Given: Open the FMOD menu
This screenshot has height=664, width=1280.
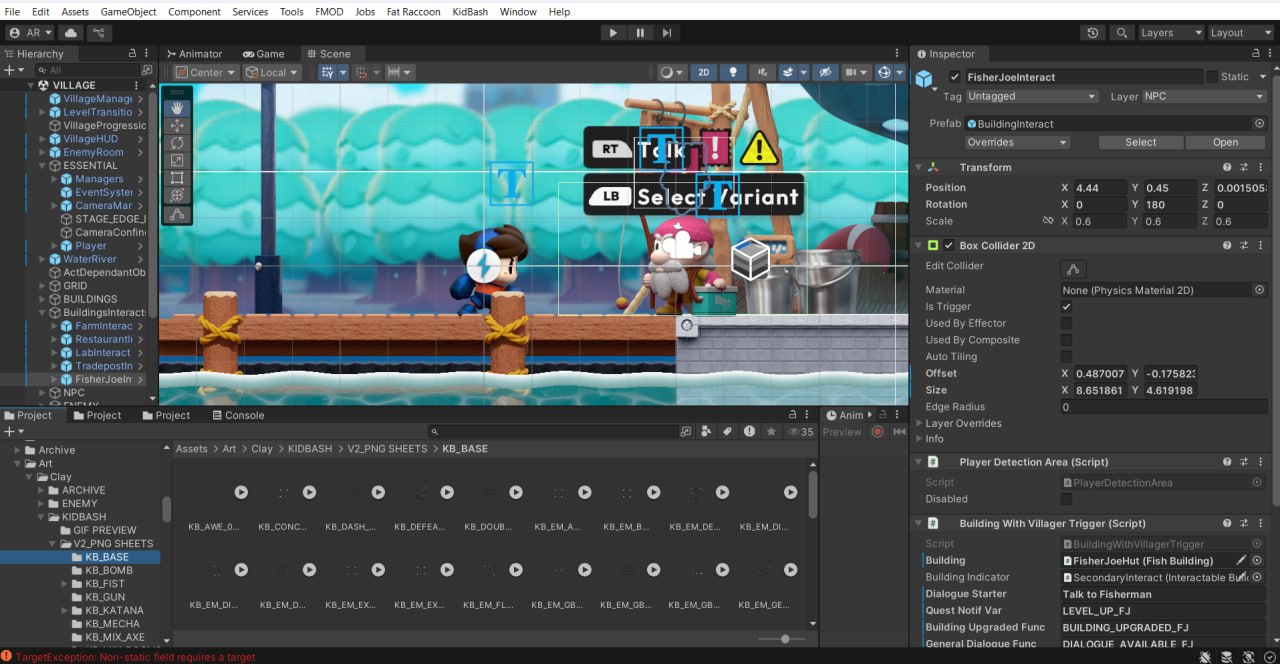Looking at the screenshot, I should pos(330,11).
